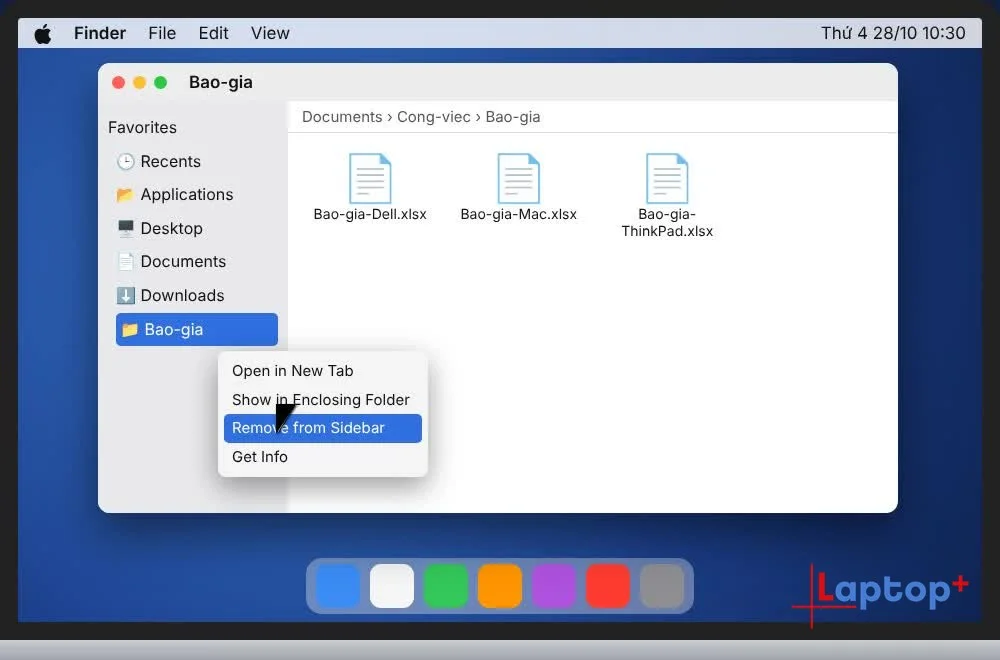Click the Desktop monitor icon
The width and height of the screenshot is (1000, 660).
coord(126,228)
